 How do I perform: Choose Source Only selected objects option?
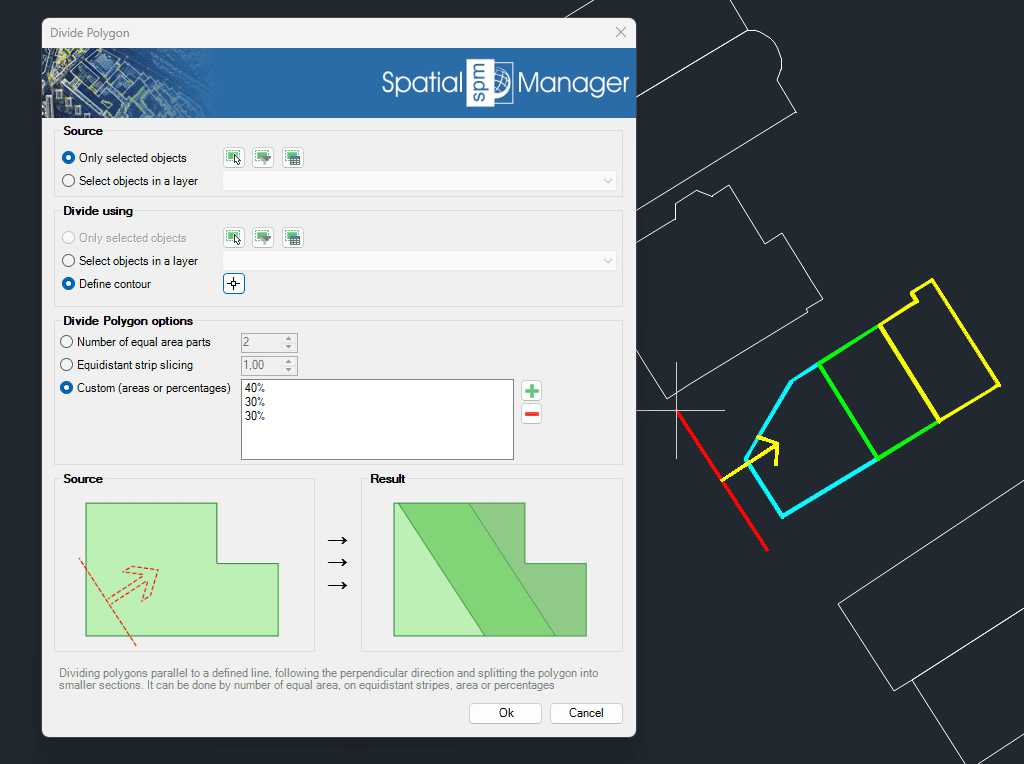point(124,158)
